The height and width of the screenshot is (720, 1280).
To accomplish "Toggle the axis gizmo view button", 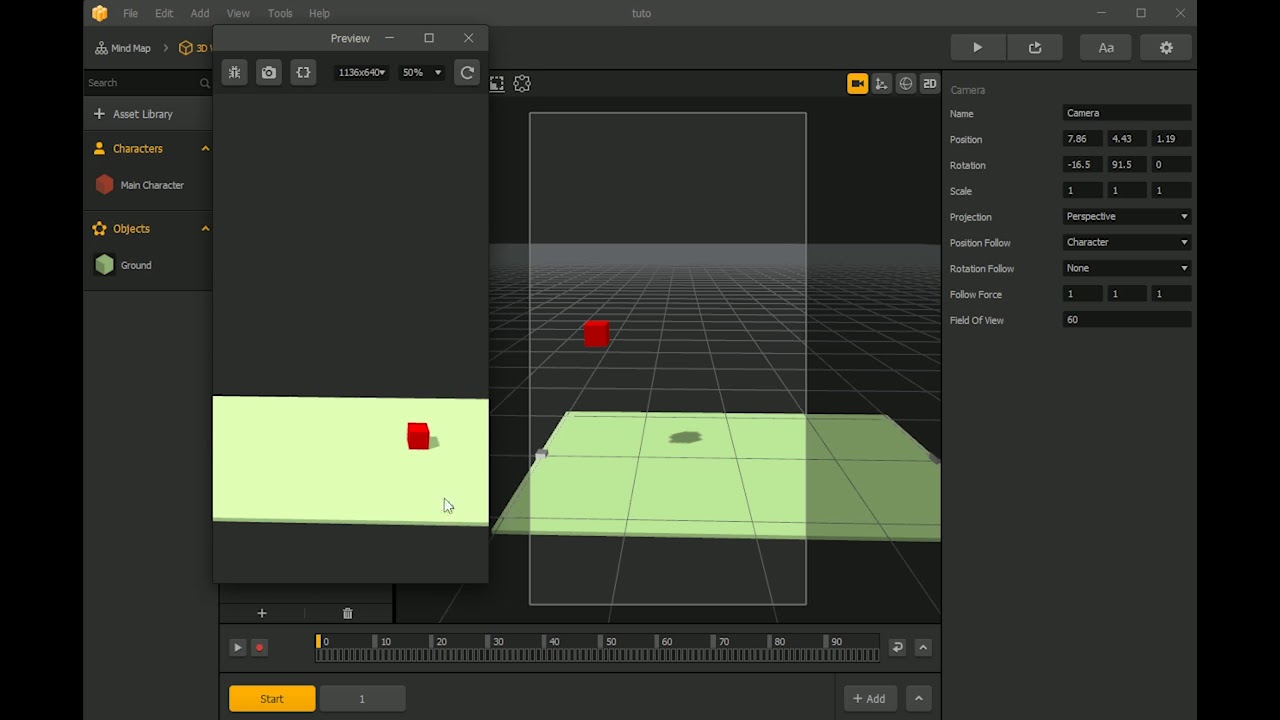I will pyautogui.click(x=881, y=84).
